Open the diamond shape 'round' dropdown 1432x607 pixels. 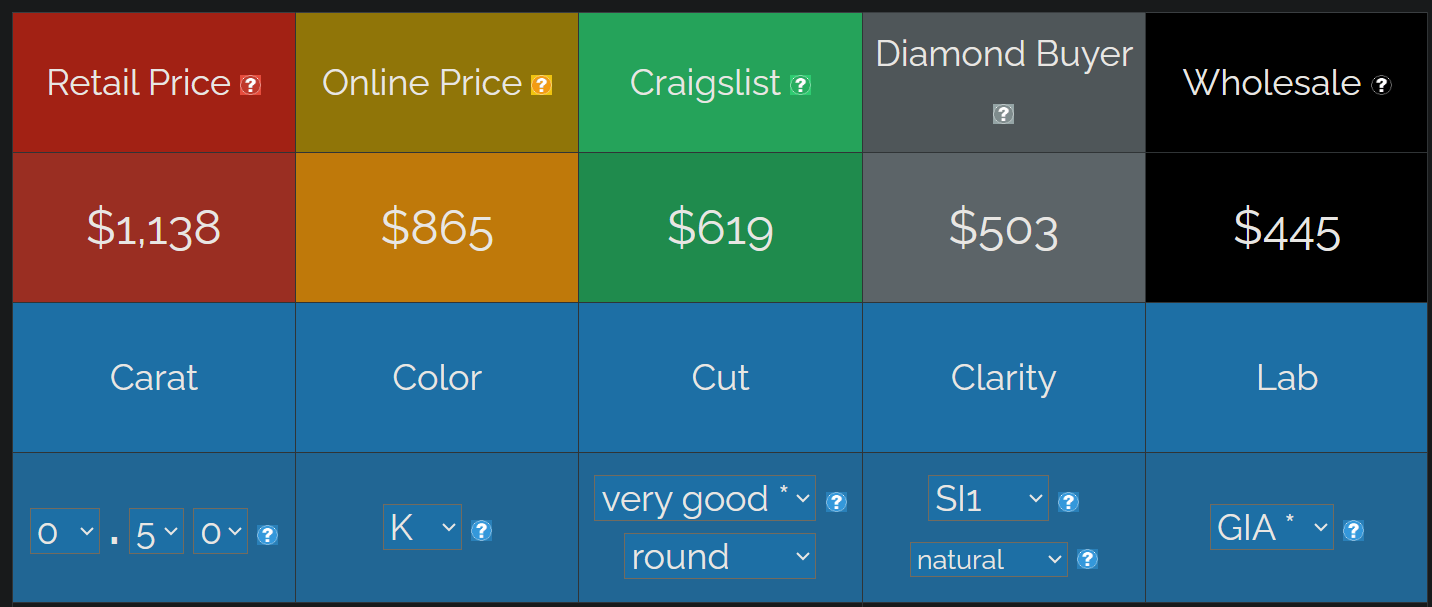720,556
